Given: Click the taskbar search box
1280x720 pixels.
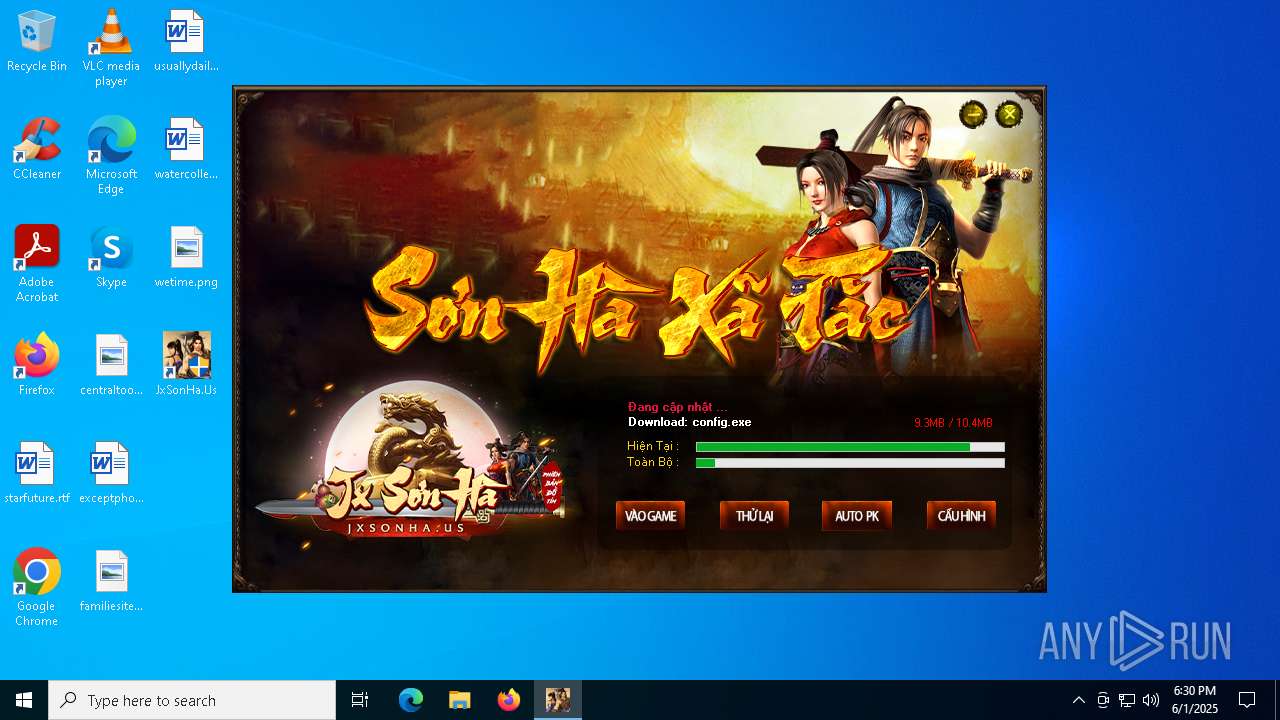Looking at the screenshot, I should coord(192,700).
